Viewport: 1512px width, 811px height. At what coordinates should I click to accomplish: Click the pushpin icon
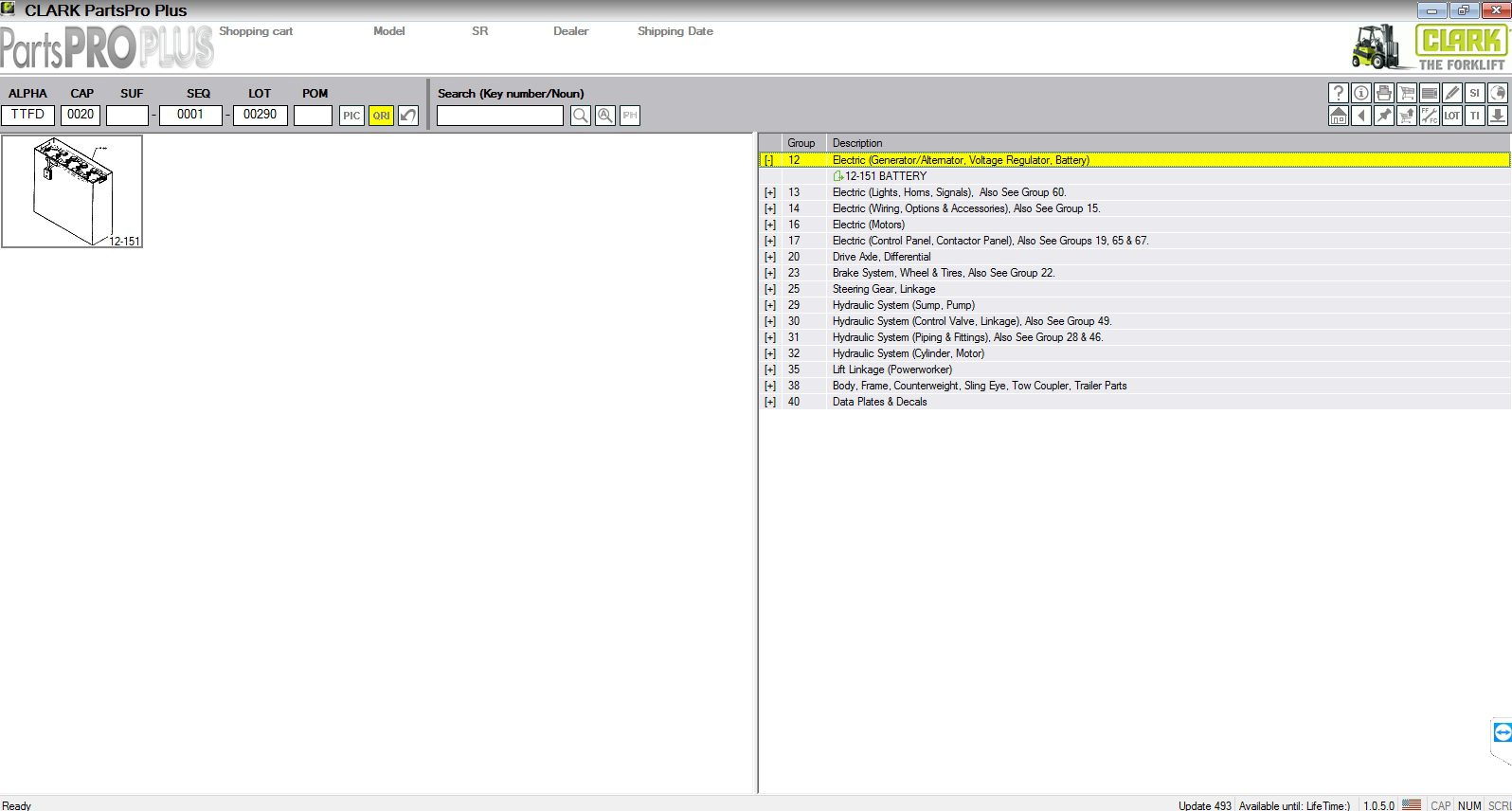pyautogui.click(x=1383, y=116)
